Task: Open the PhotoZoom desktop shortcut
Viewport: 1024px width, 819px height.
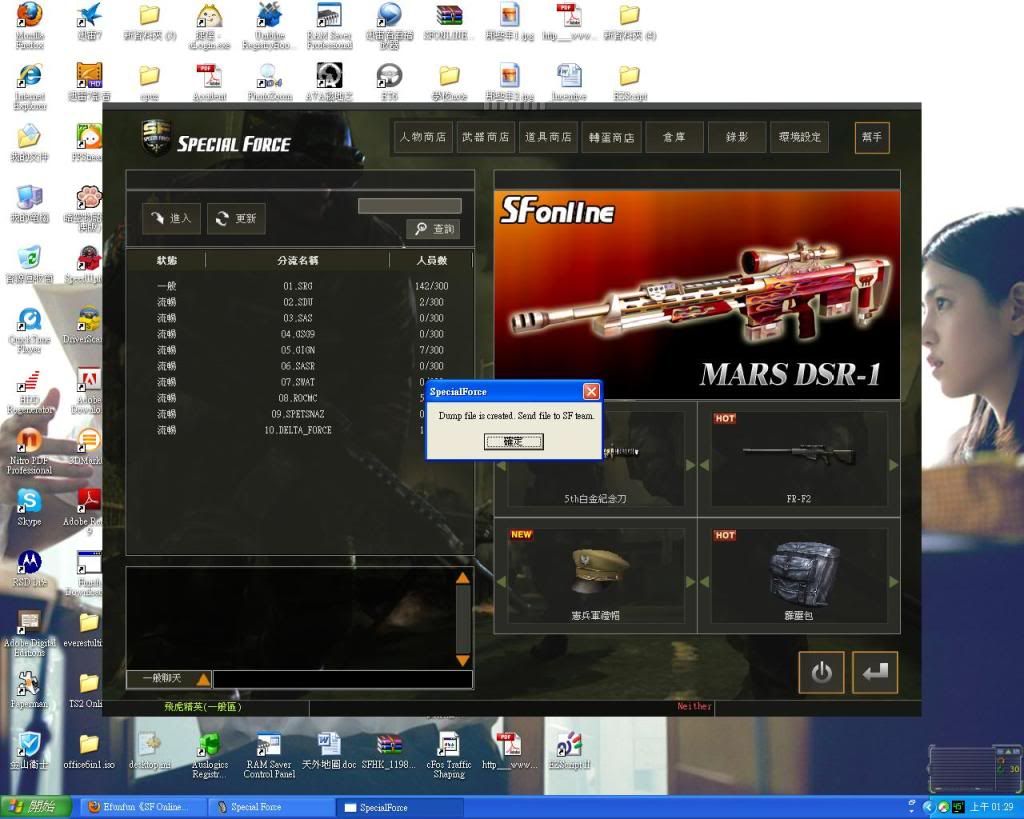Action: click(270, 82)
